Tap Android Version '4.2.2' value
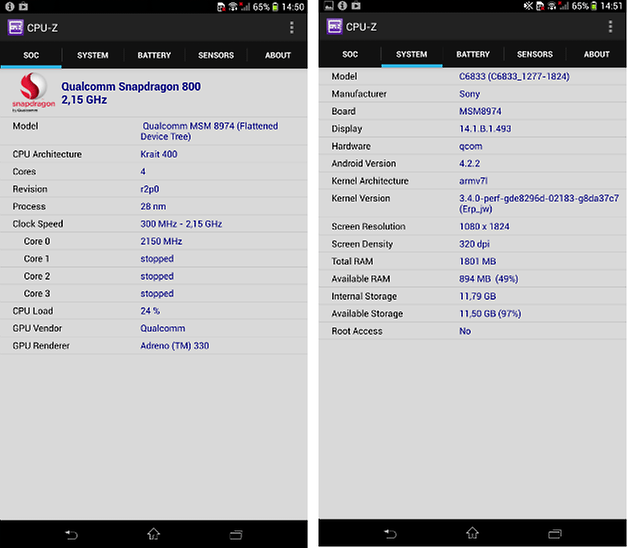This screenshot has height=548, width=628. tap(469, 164)
